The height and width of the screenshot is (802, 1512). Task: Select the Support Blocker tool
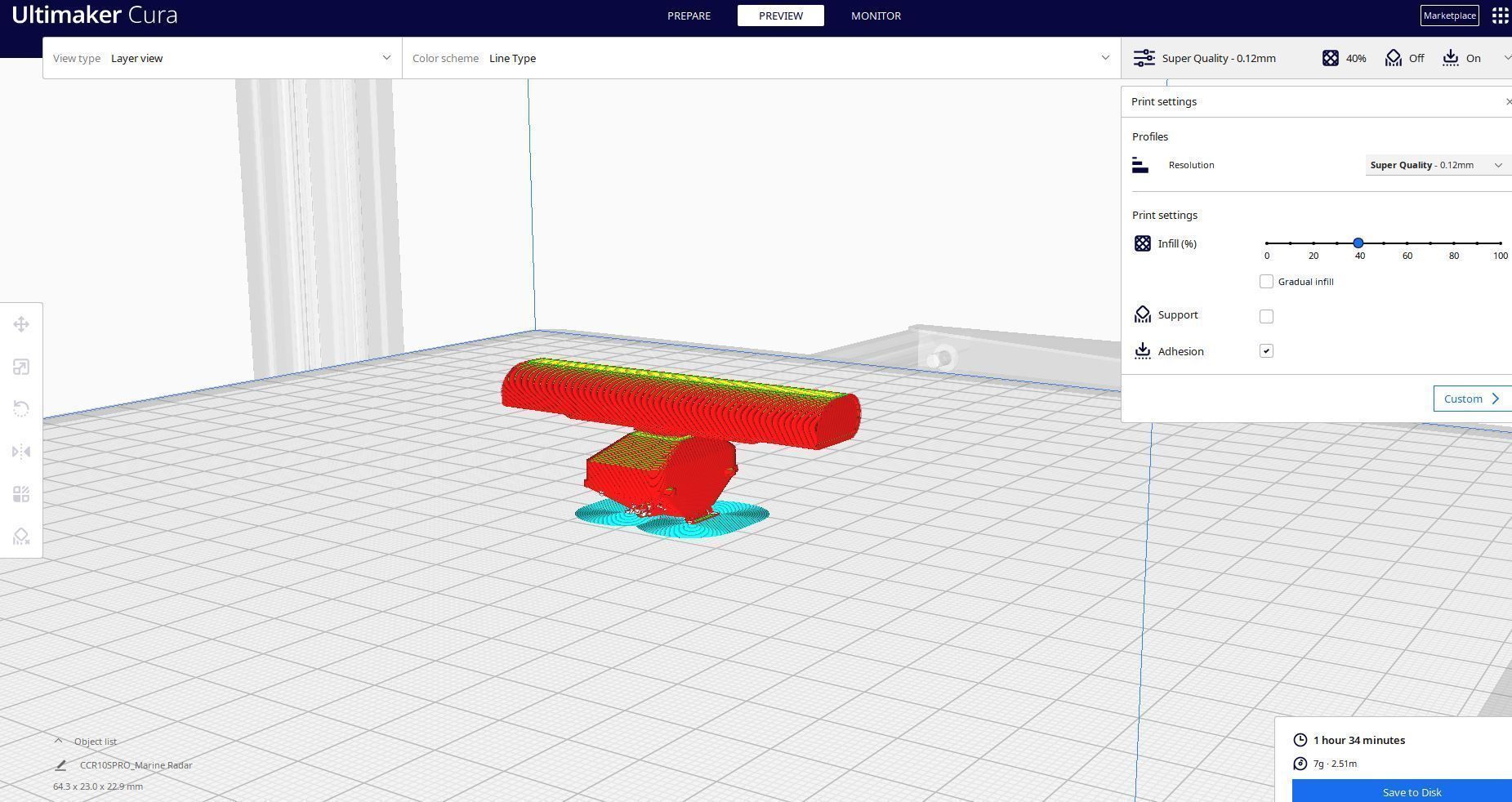(x=21, y=537)
